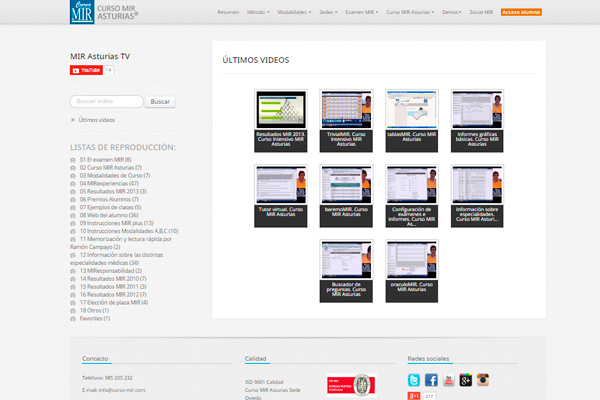Open playlist 08 Web del alumno
Image resolution: width=600 pixels, height=400 pixels.
tap(109, 215)
